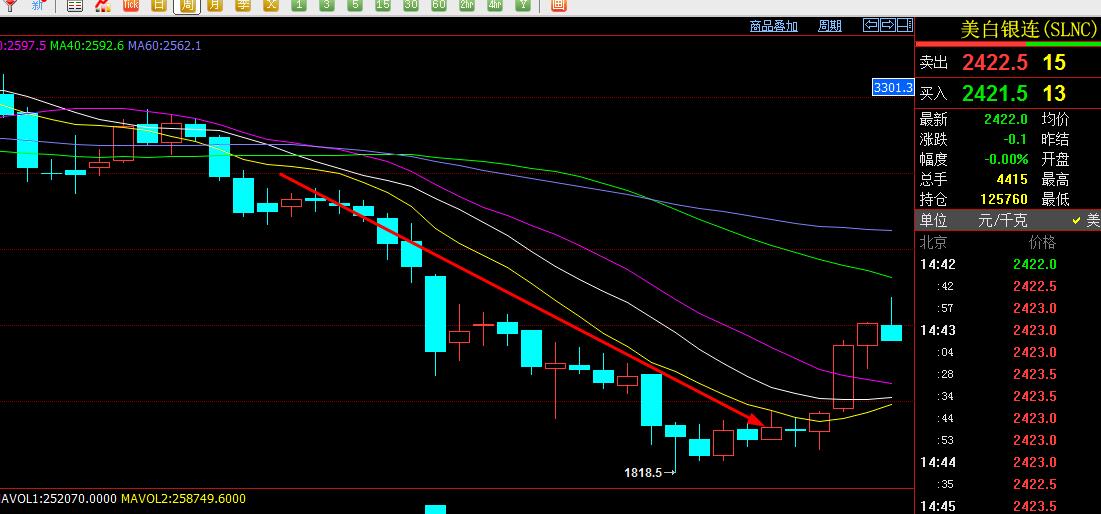The height and width of the screenshot is (514, 1101).
Task: Click the MA60:2562.1 indicator label
Action: [x=164, y=46]
